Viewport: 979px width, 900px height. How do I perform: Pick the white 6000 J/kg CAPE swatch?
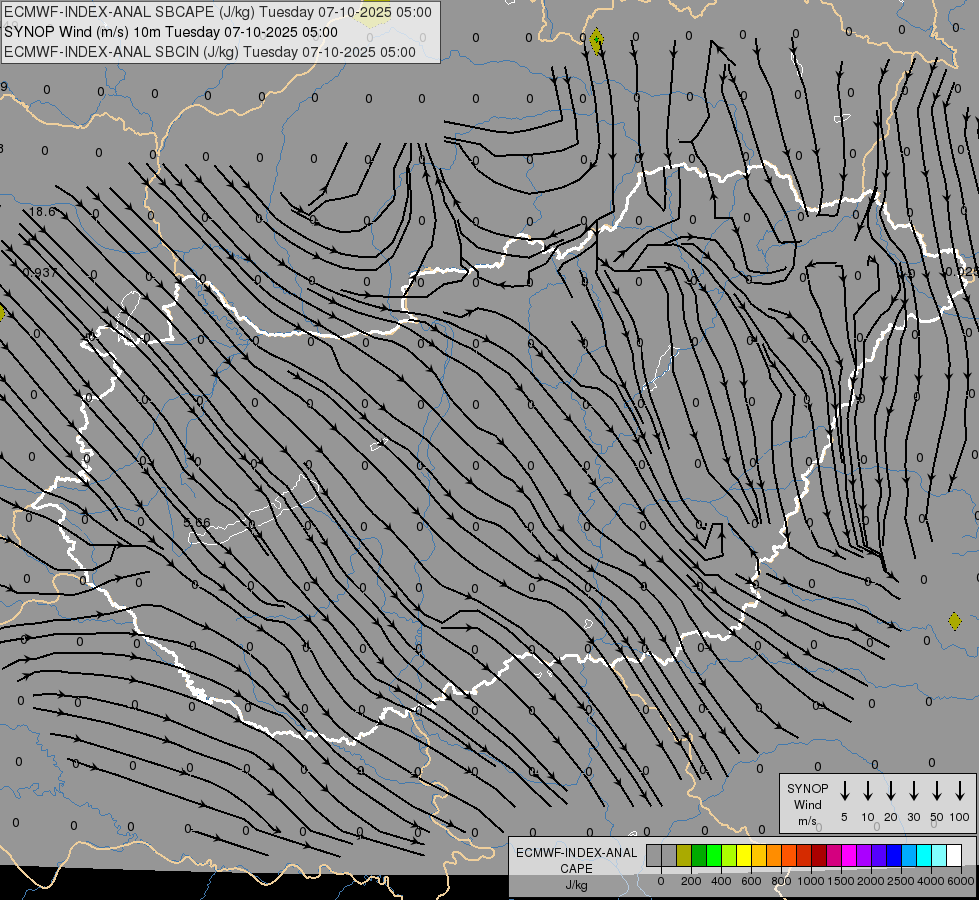tap(954, 856)
